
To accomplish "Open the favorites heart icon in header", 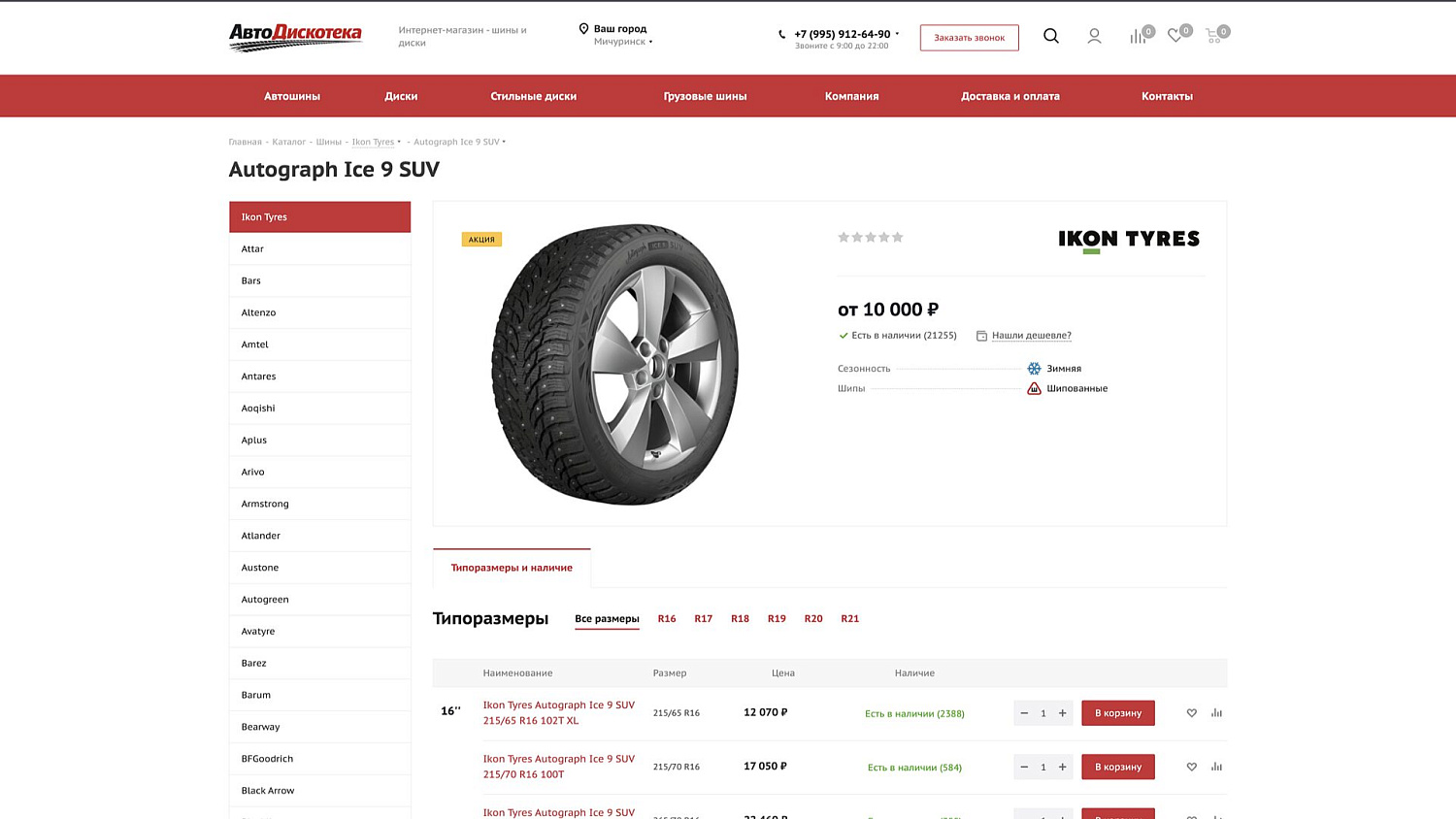I will click(1175, 36).
